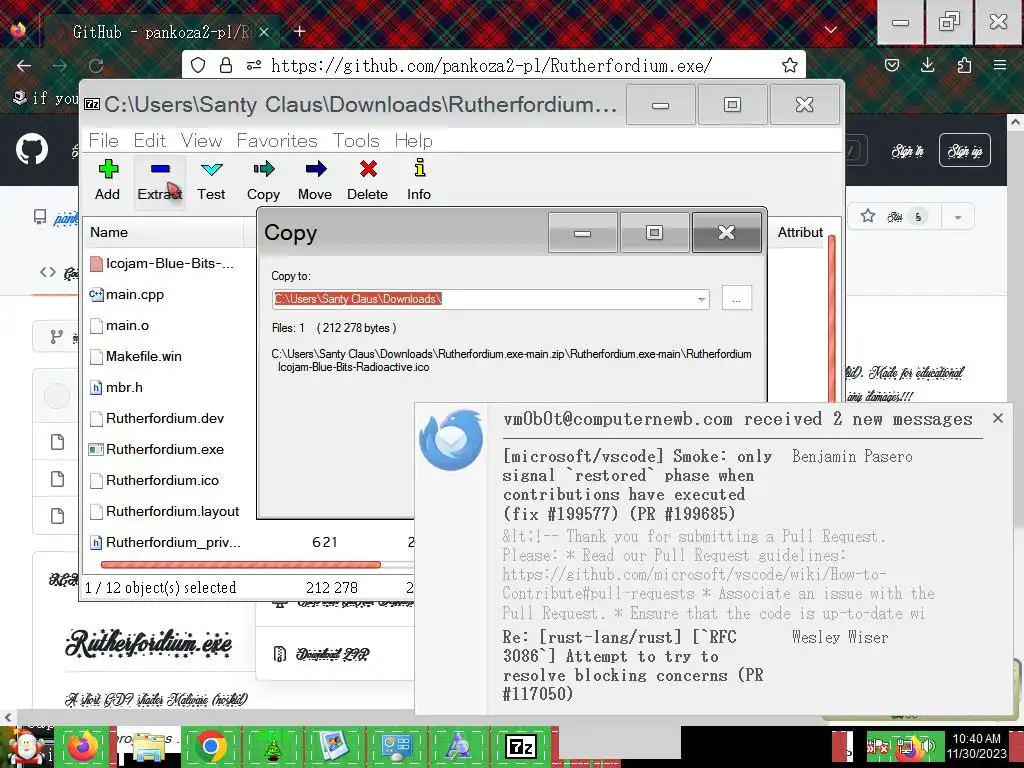Viewport: 1024px width, 768px height.
Task: Click the site padlock icon in the address bar
Action: click(226, 65)
